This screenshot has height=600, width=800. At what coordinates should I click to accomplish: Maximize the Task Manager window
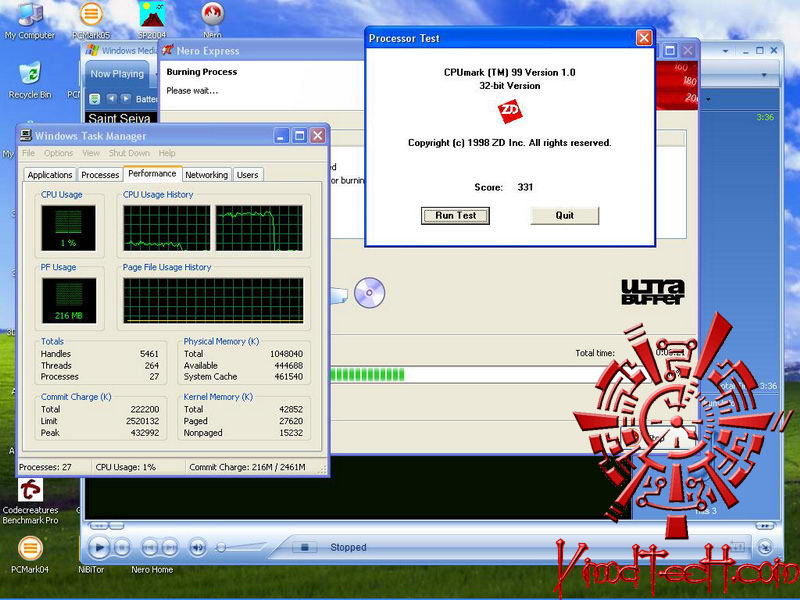(x=299, y=136)
